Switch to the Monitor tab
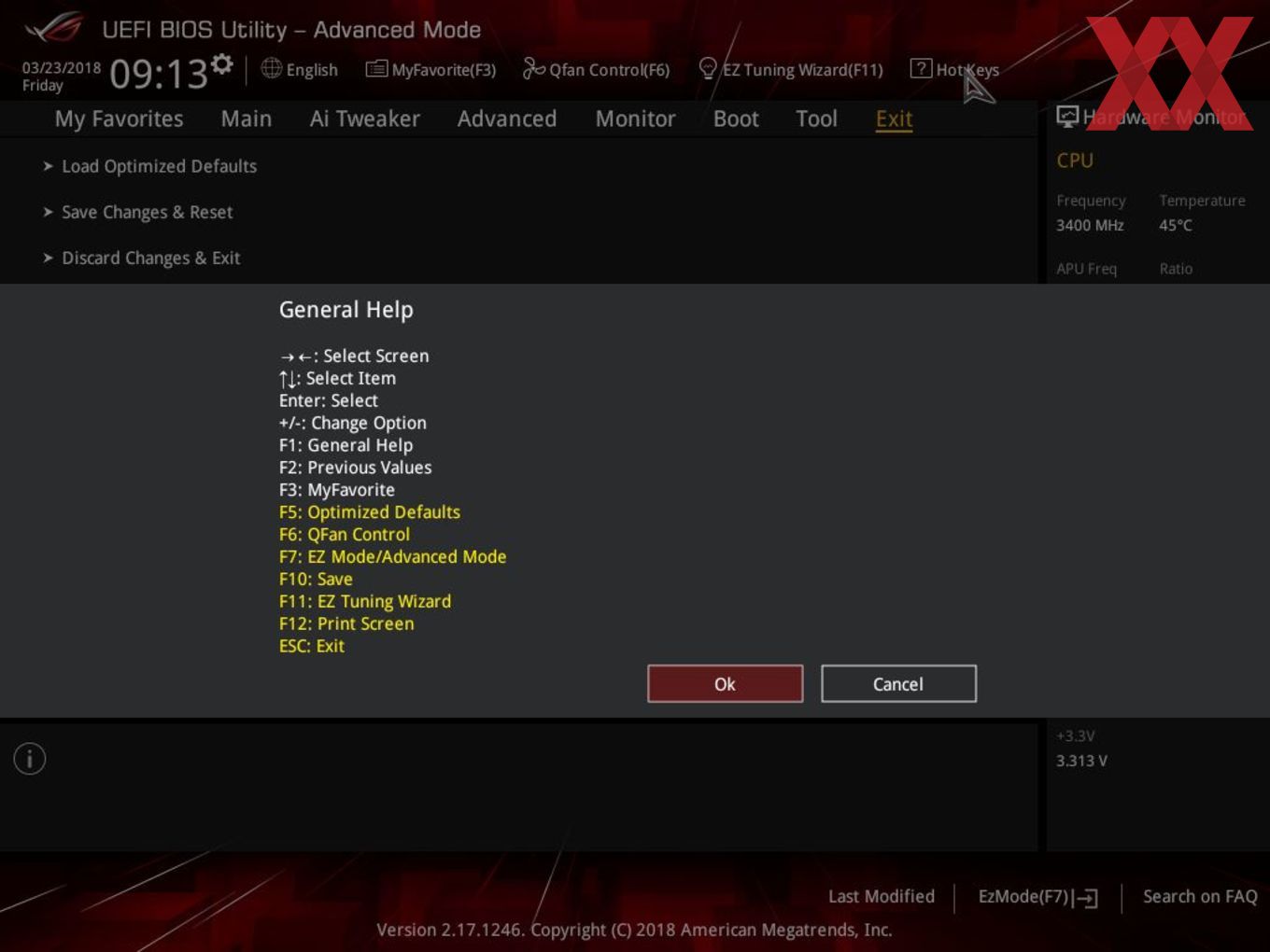This screenshot has width=1270, height=952. click(635, 119)
